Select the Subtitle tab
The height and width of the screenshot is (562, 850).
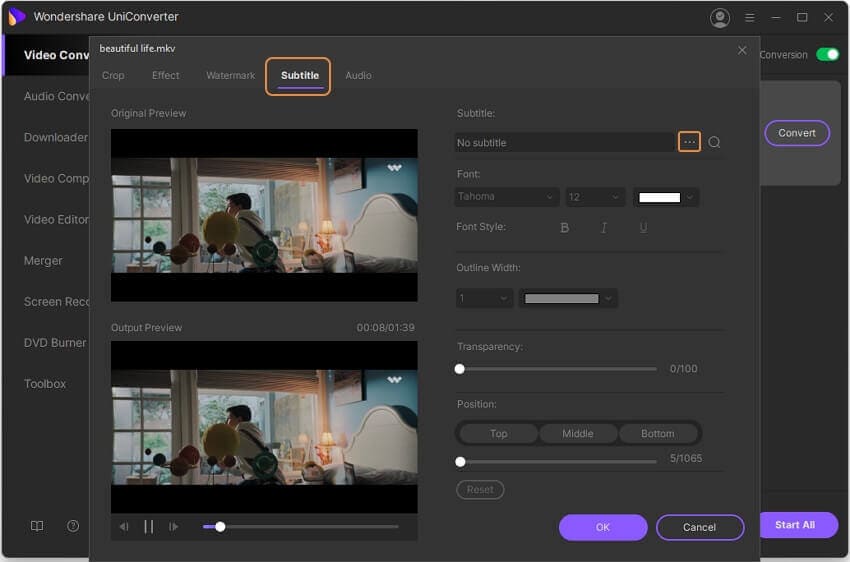click(300, 75)
